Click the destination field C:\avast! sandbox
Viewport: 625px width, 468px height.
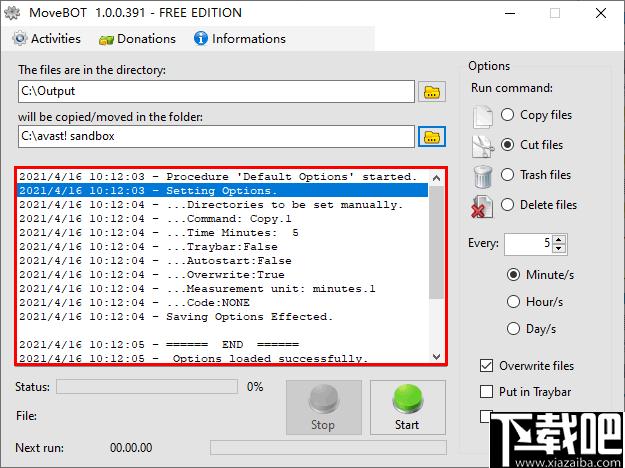click(x=216, y=136)
